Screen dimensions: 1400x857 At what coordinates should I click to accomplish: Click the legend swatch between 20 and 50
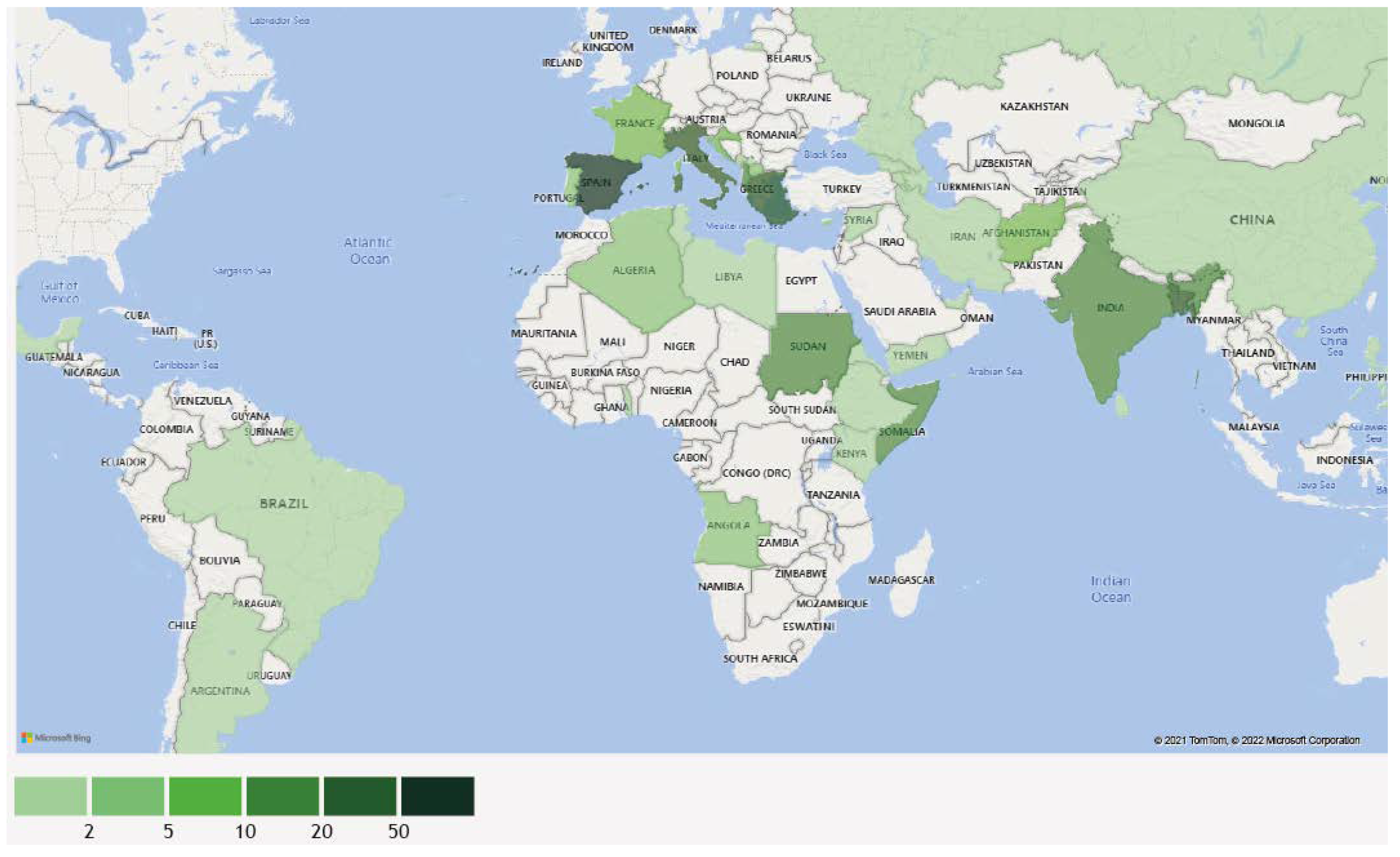click(x=359, y=796)
